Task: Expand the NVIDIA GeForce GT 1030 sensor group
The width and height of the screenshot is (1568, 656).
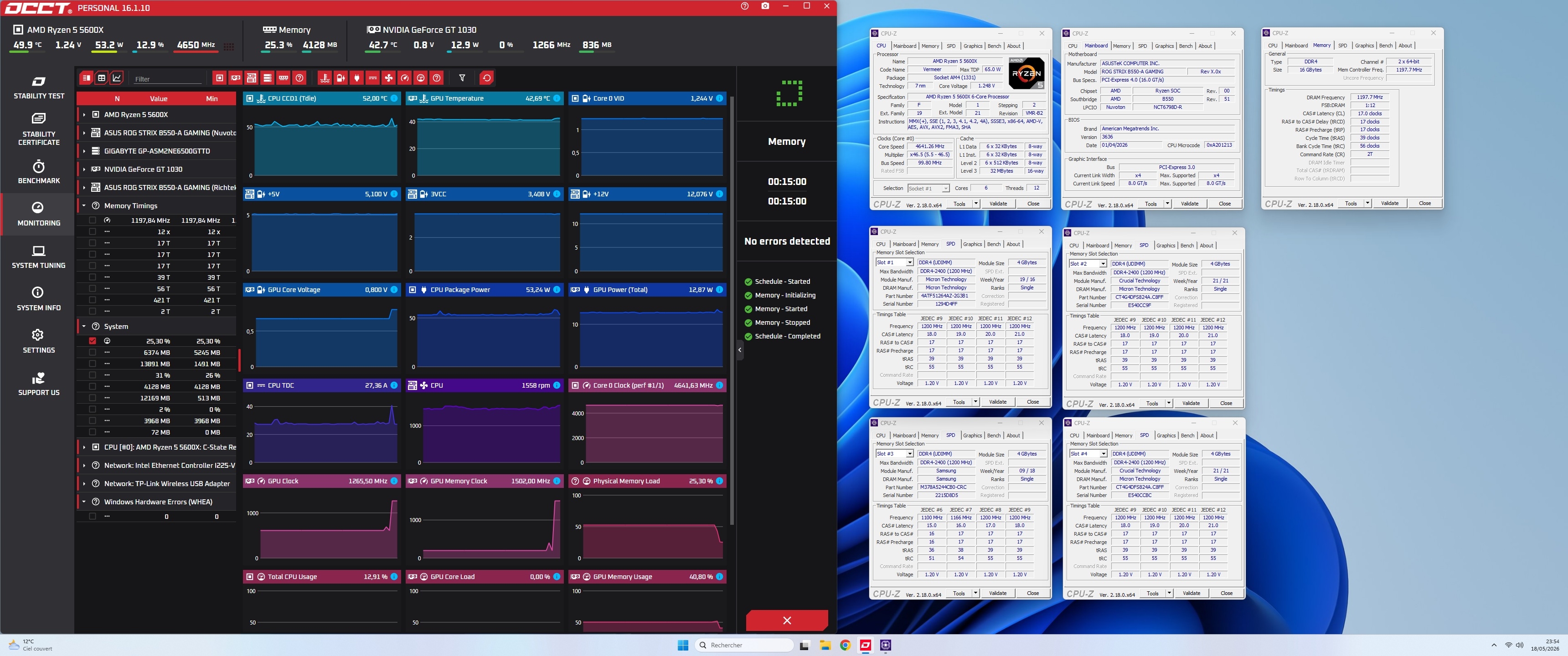Action: [x=84, y=169]
